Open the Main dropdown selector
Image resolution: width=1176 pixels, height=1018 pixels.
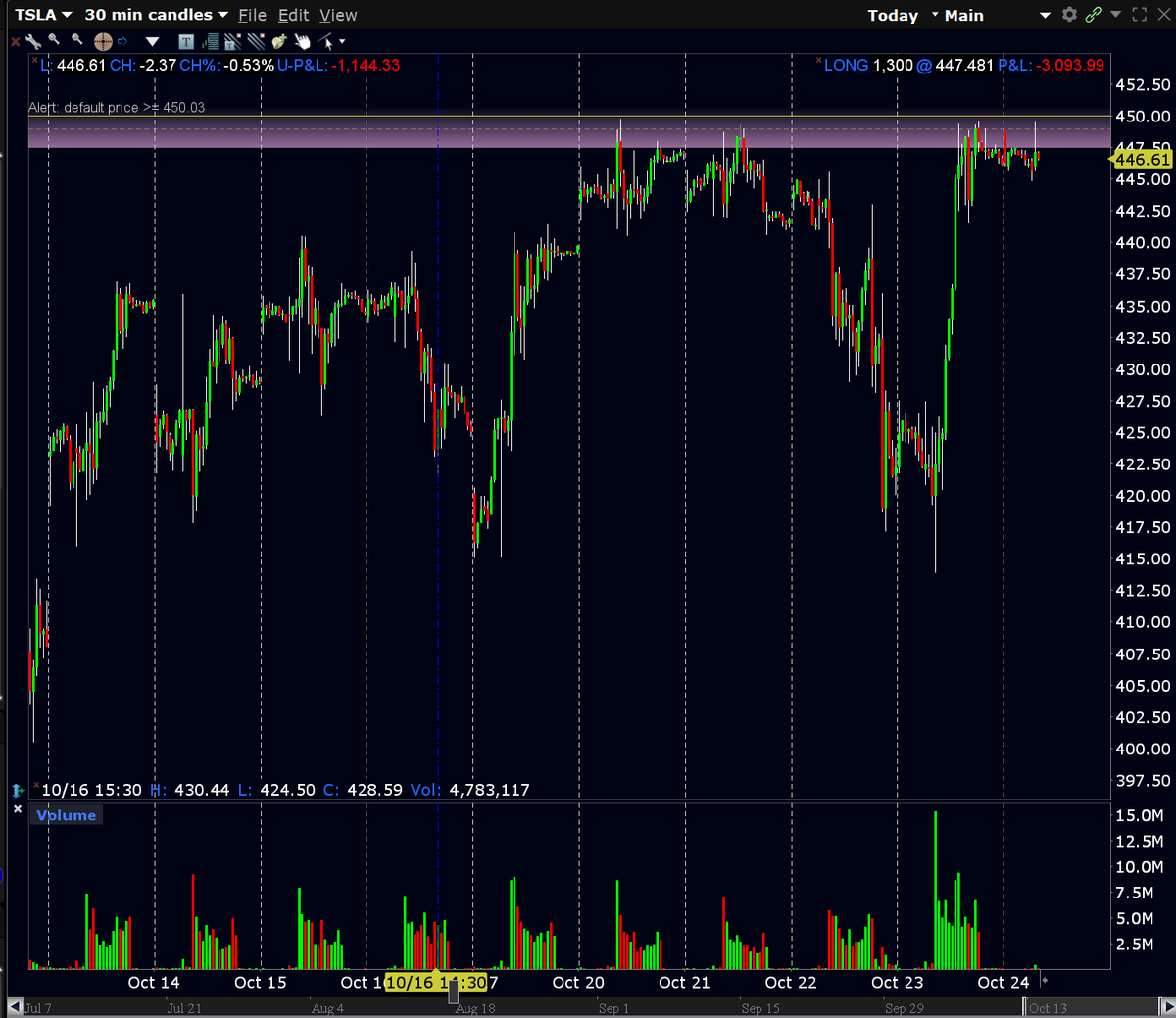(x=997, y=15)
